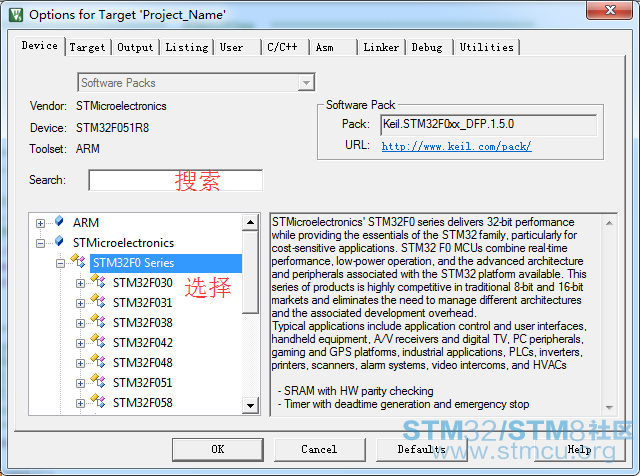
Task: Select the STMicroelectronics tree item
Action: click(x=123, y=243)
